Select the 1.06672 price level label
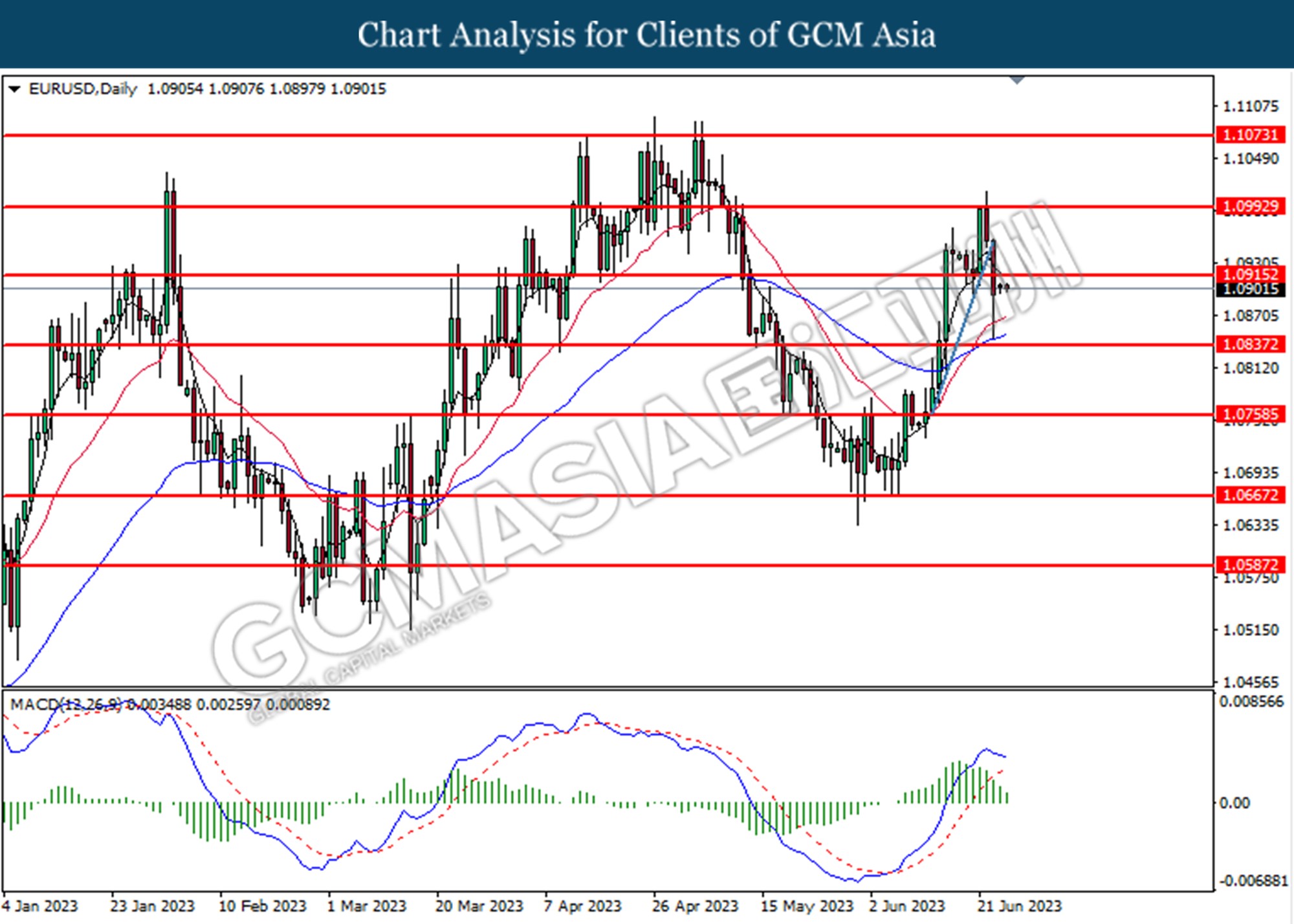This screenshot has height=924, width=1294. [x=1251, y=495]
